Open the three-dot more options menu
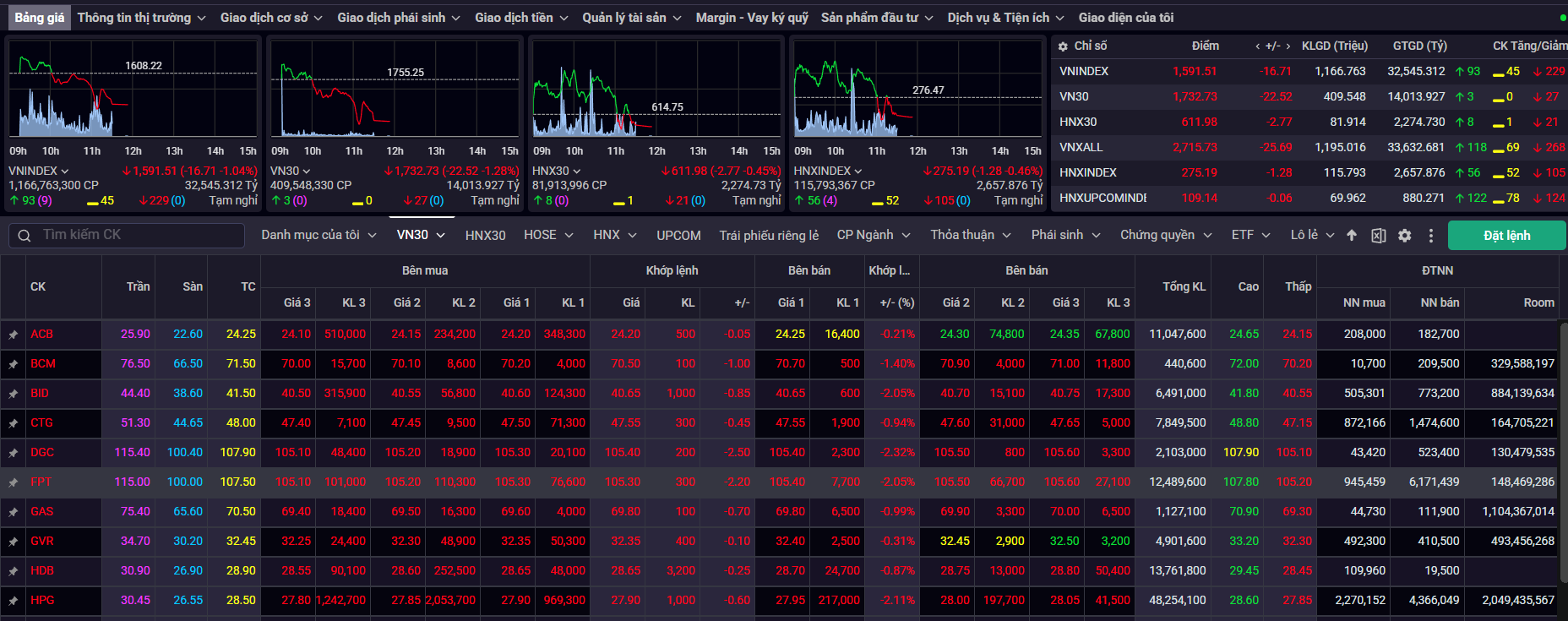This screenshot has height=621, width=1568. (x=1430, y=236)
